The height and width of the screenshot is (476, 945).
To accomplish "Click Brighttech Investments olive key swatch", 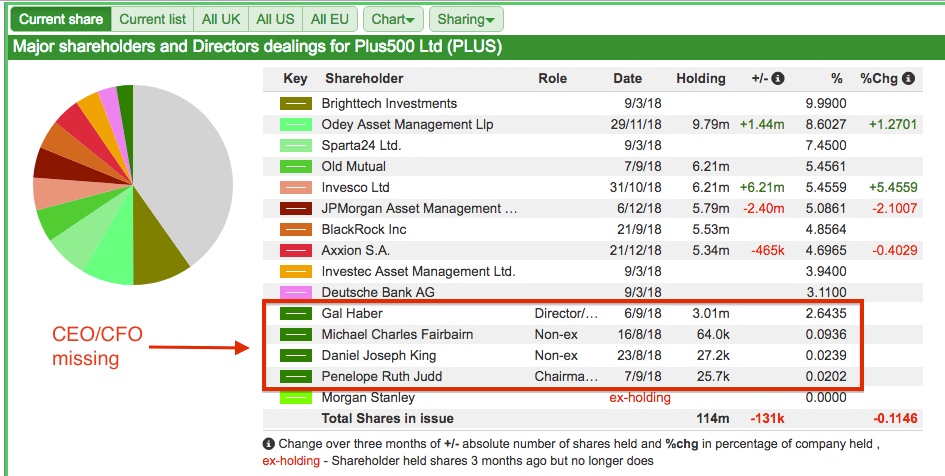I will (295, 104).
